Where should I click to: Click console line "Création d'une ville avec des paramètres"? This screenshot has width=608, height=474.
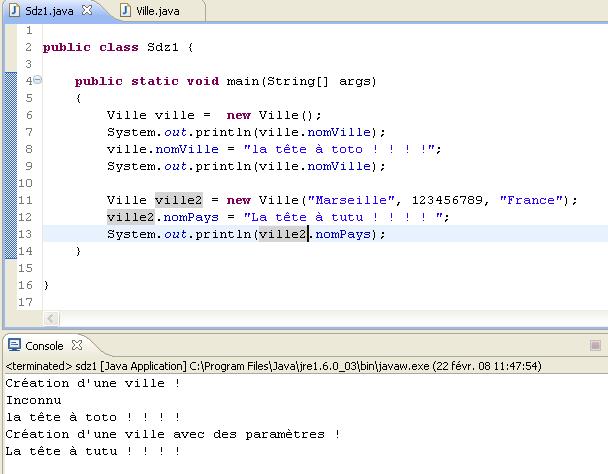(170, 434)
